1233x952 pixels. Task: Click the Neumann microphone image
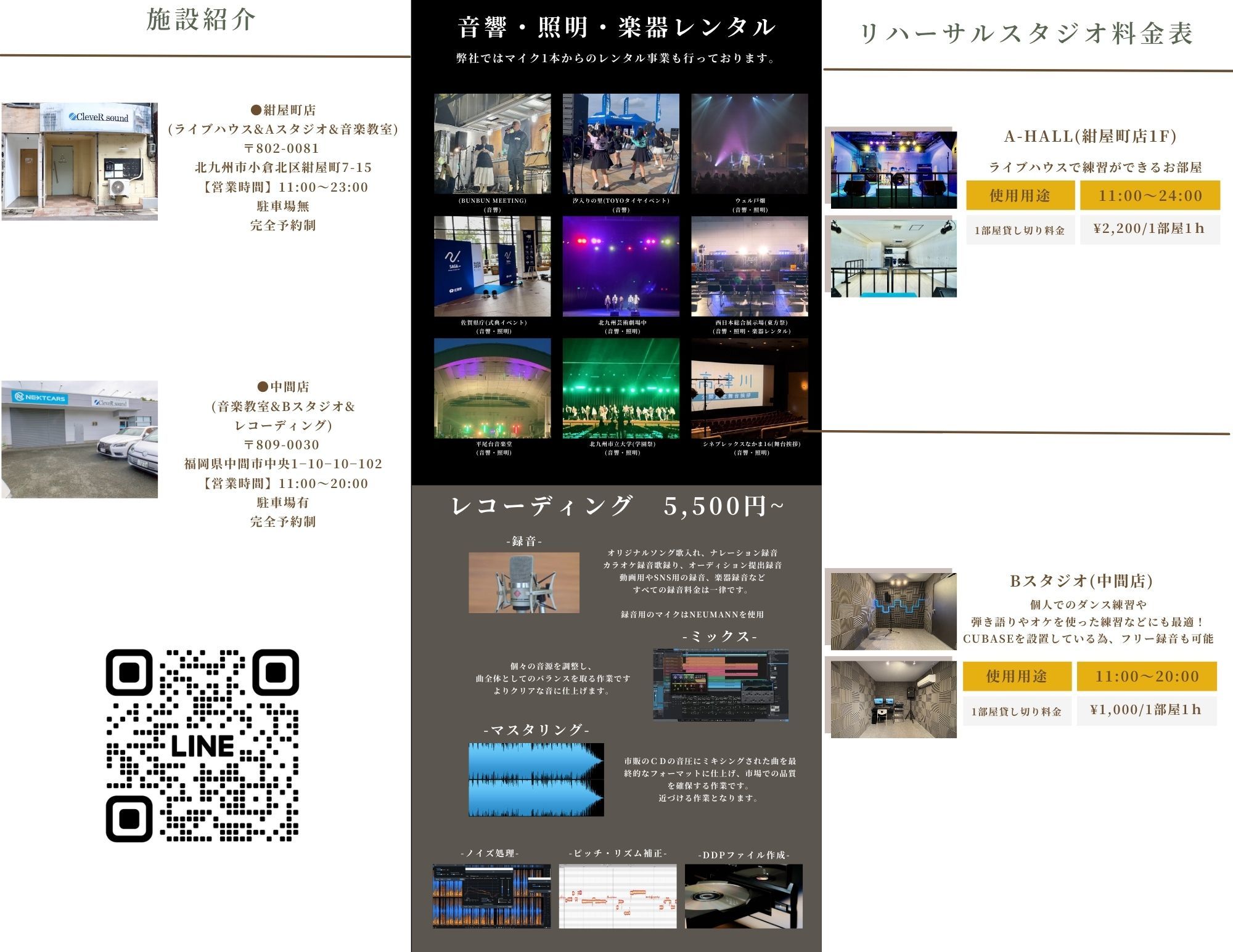coord(523,582)
